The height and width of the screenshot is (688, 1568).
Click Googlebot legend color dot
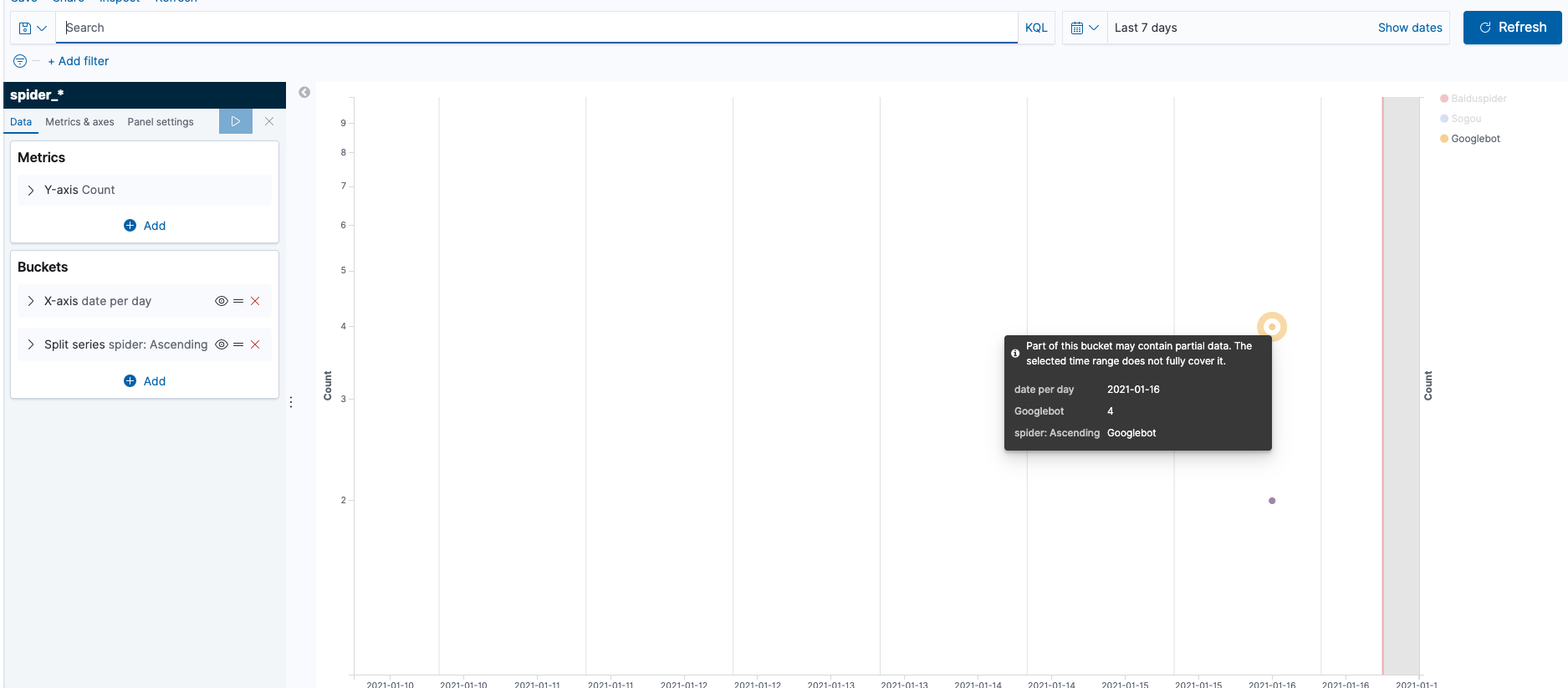pyautogui.click(x=1444, y=139)
